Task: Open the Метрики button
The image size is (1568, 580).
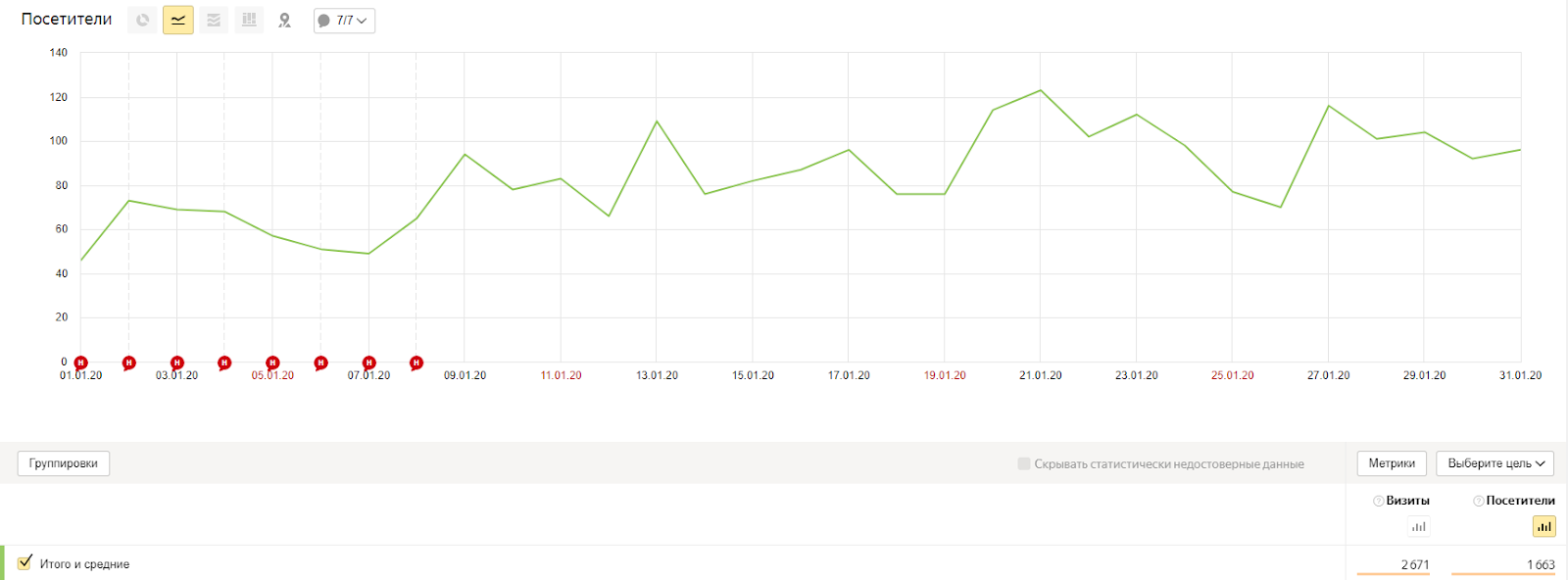Action: click(1392, 463)
